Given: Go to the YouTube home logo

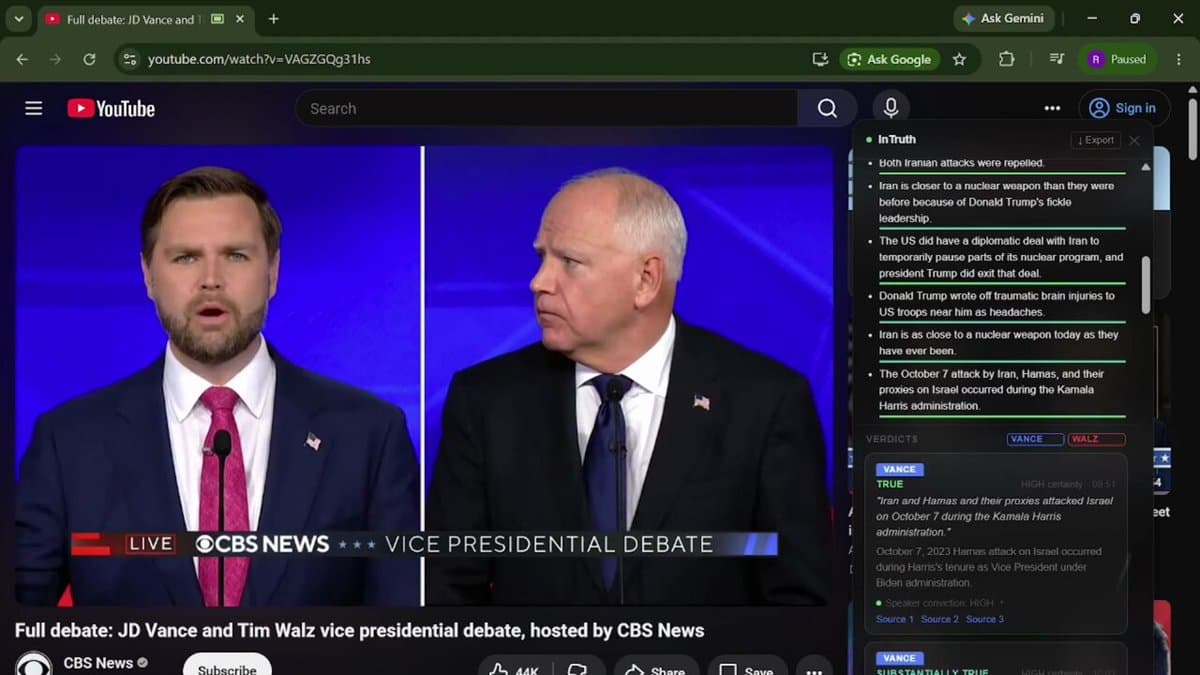Looking at the screenshot, I should (111, 108).
